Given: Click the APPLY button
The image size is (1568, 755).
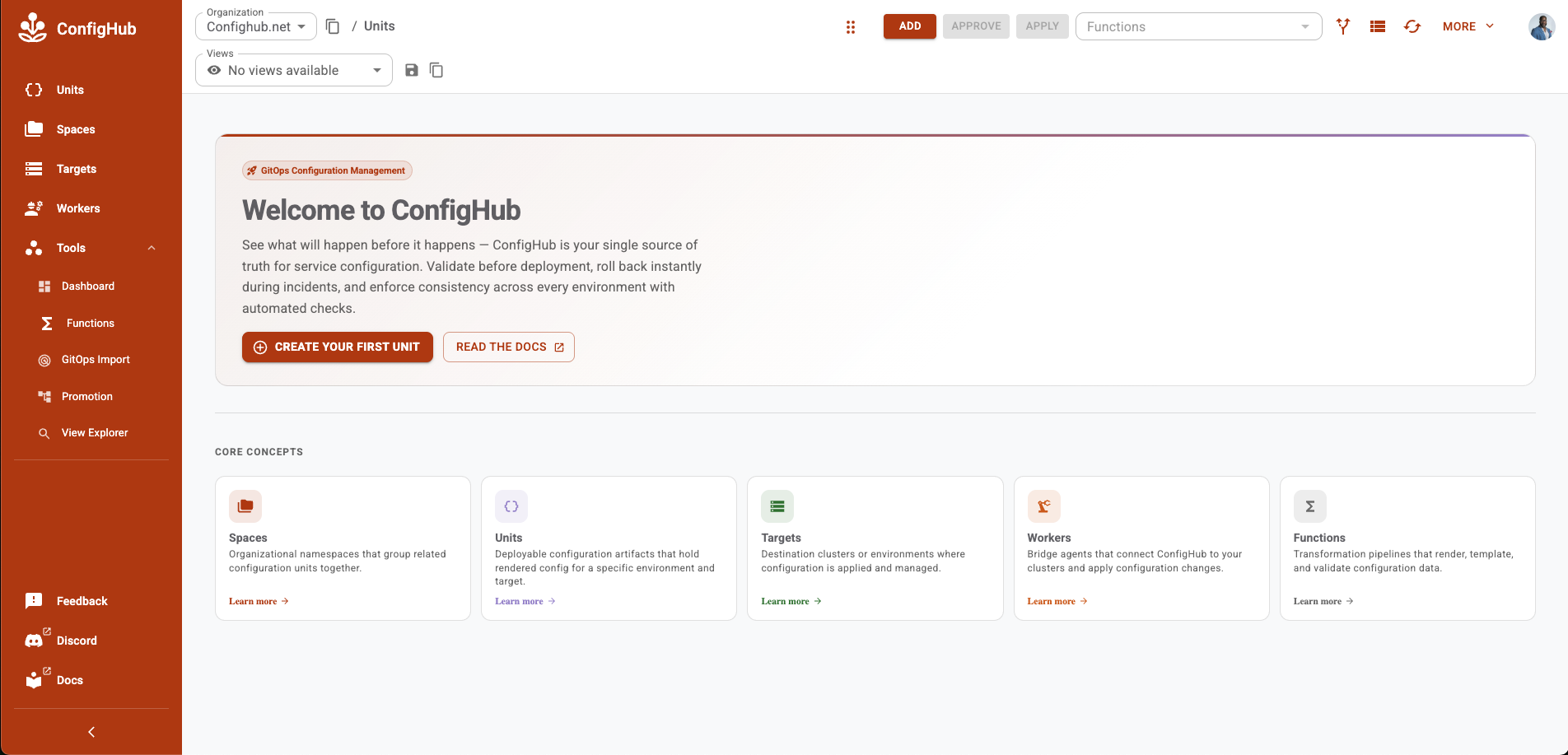Looking at the screenshot, I should point(1043,26).
